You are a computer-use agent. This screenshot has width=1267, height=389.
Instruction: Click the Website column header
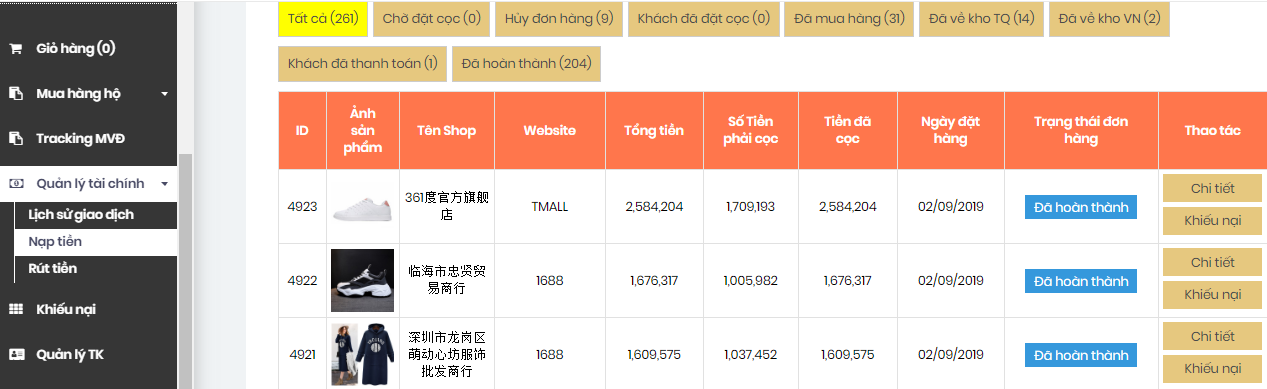point(550,131)
